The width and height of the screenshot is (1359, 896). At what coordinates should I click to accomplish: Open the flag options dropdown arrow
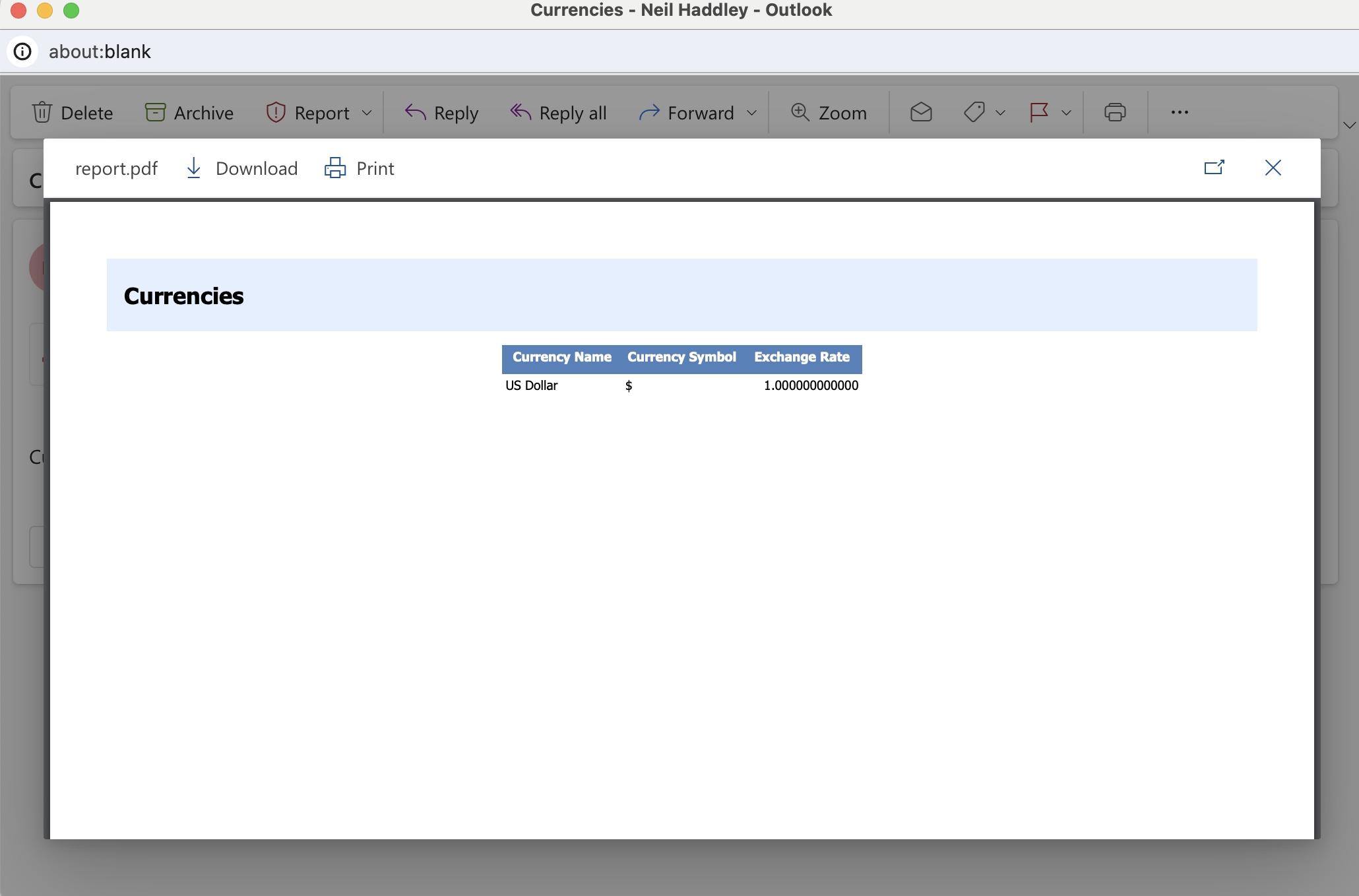[1066, 113]
